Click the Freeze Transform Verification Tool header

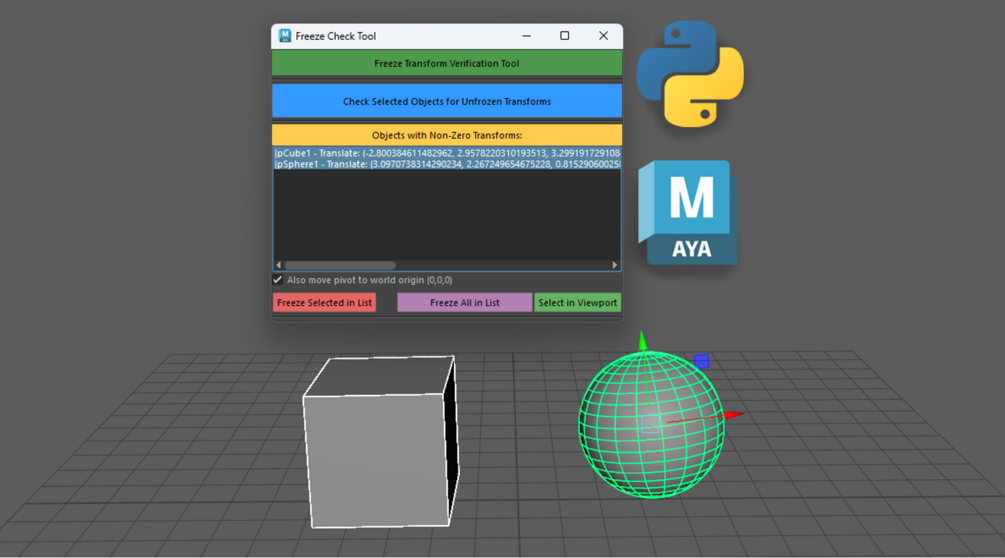[x=447, y=63]
